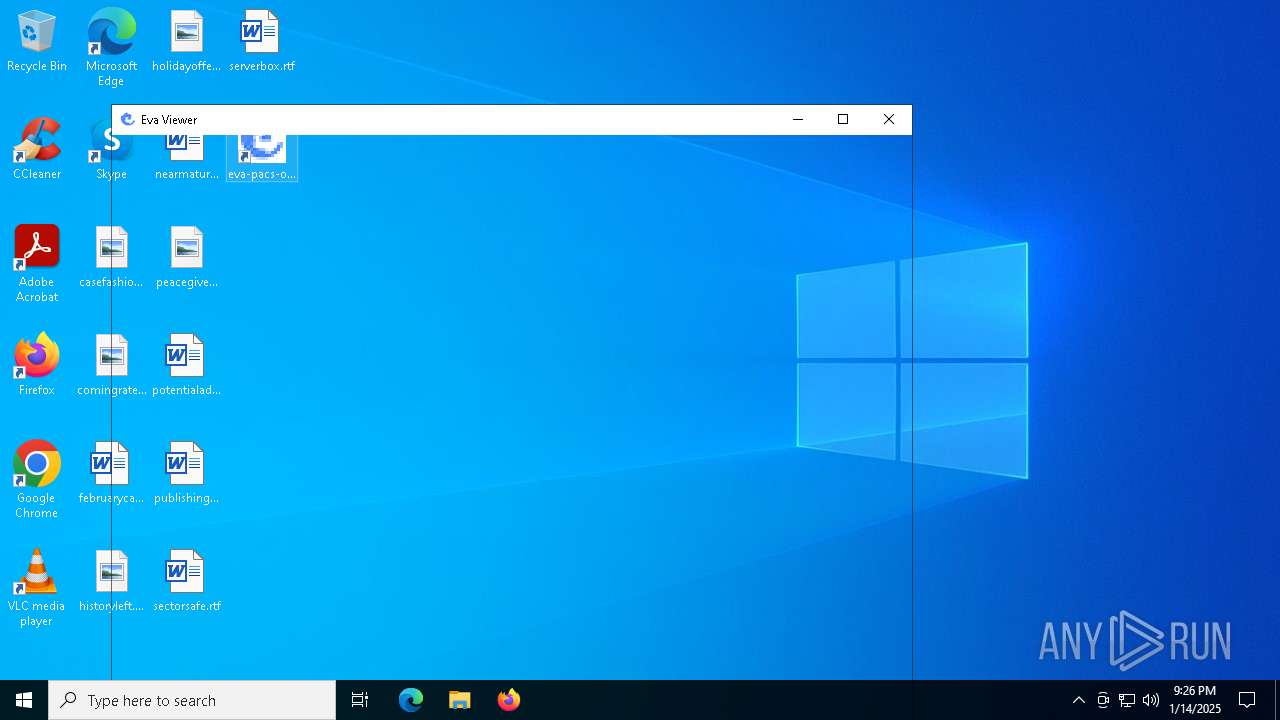Open the volume control tray icon
Viewport: 1280px width, 720px height.
click(1151, 700)
